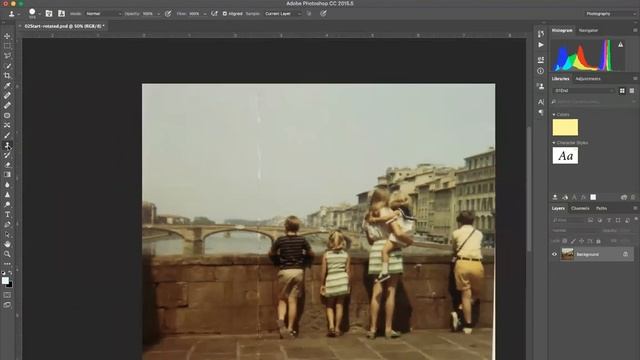Toggle pressure for size button
Viewport: 640px width, 360px height.
click(x=323, y=13)
